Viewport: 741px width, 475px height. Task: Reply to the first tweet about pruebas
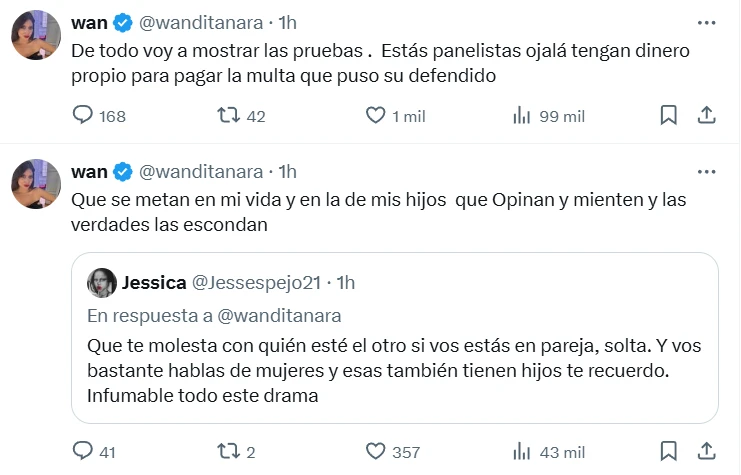tap(83, 116)
